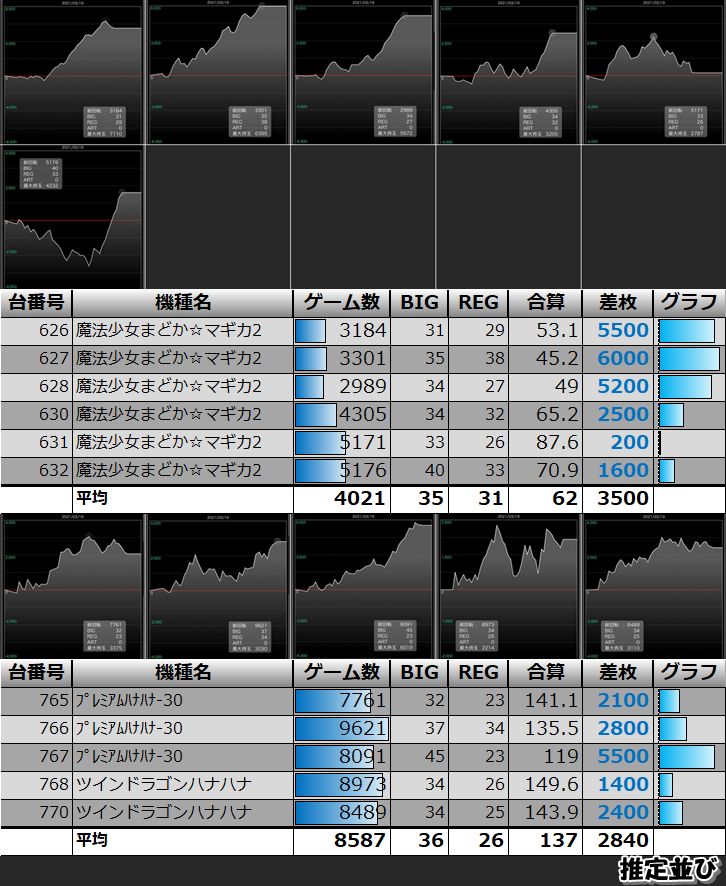Select machine number 630 cell
Screen dimensions: 726x886
click(37, 415)
